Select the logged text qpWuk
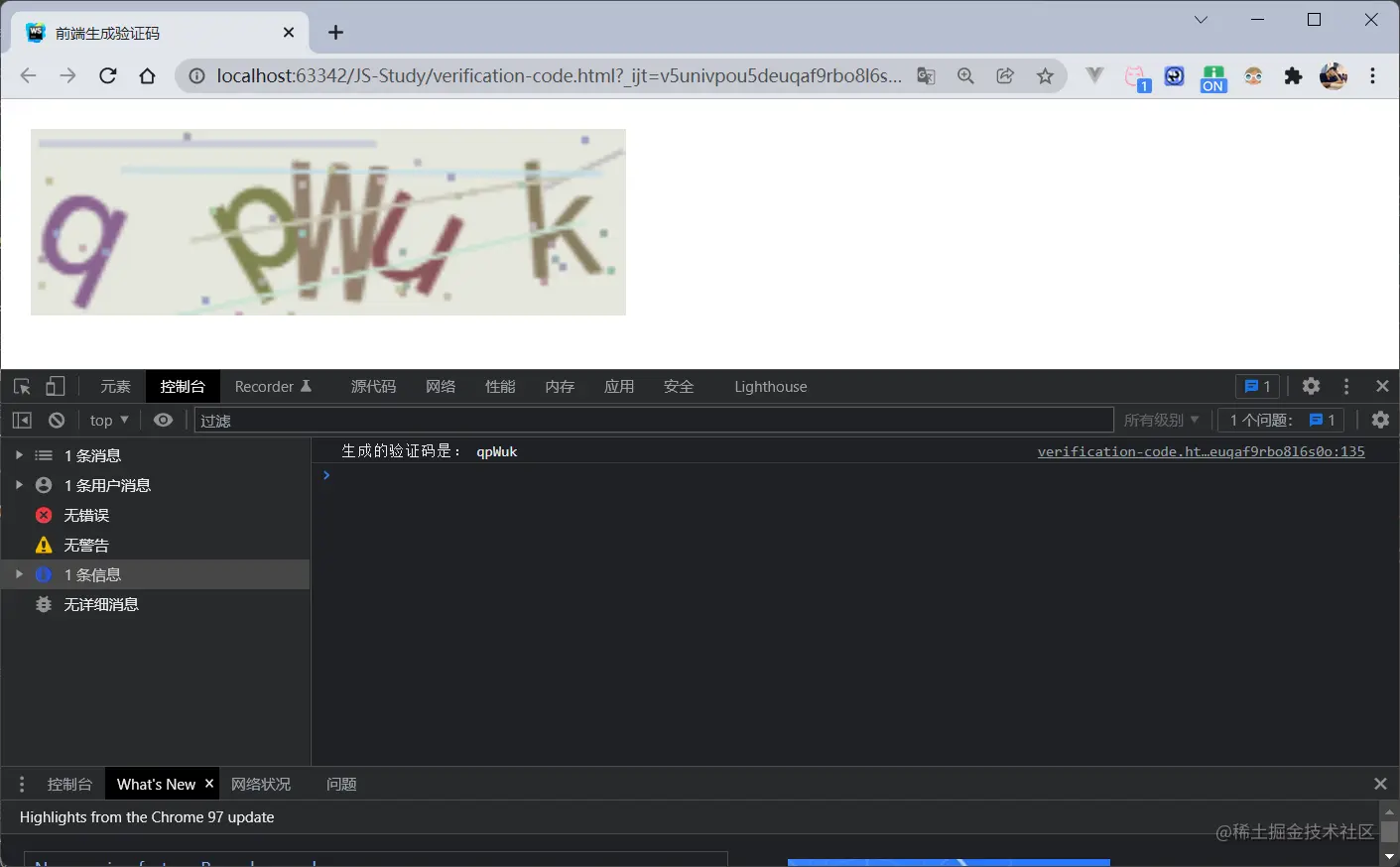The width and height of the screenshot is (1400, 867). coord(497,451)
